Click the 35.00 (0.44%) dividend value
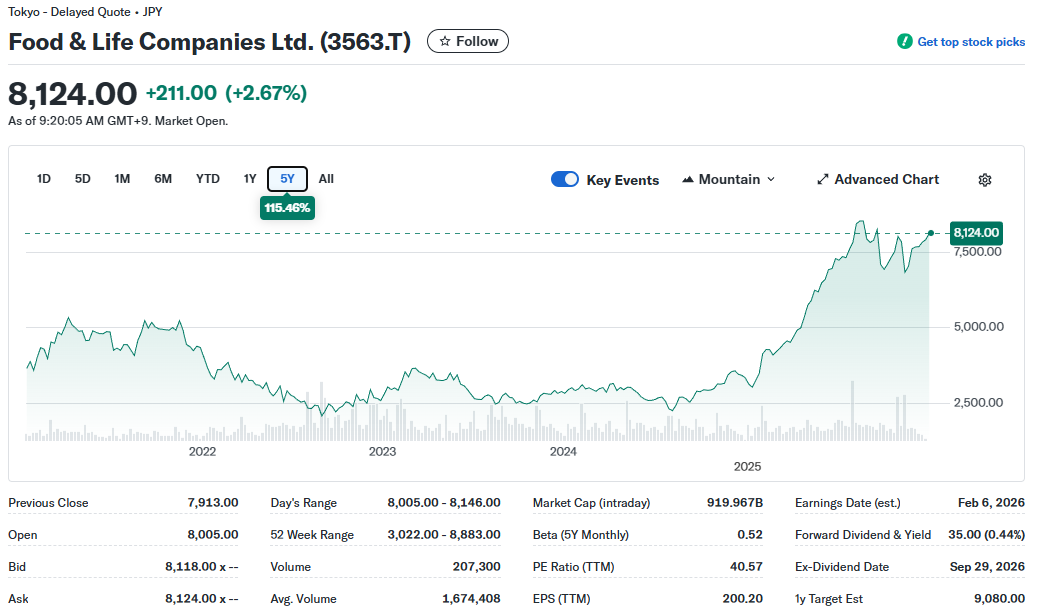This screenshot has height=615, width=1042. pyautogui.click(x=987, y=535)
